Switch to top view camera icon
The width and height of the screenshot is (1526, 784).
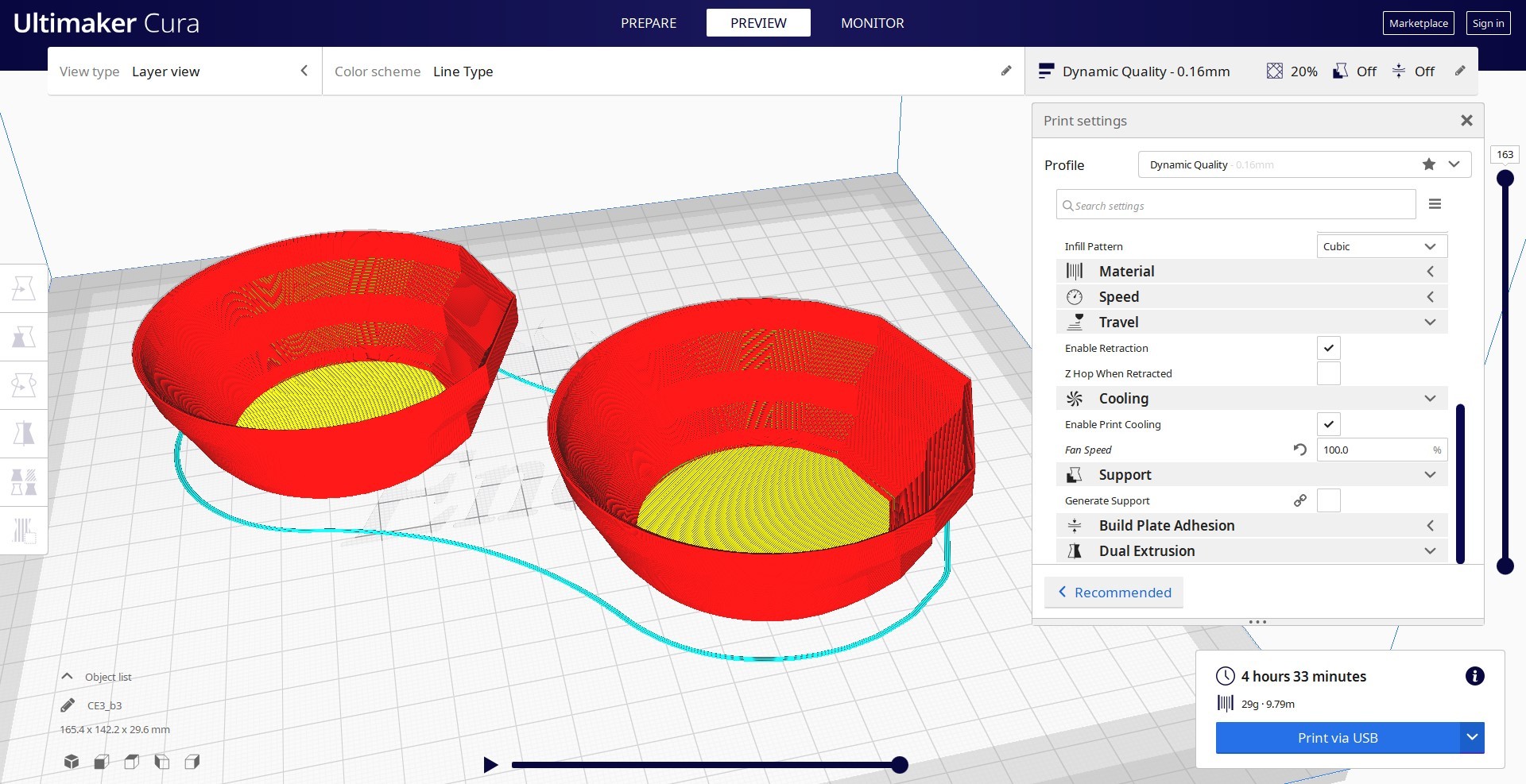pyautogui.click(x=132, y=762)
